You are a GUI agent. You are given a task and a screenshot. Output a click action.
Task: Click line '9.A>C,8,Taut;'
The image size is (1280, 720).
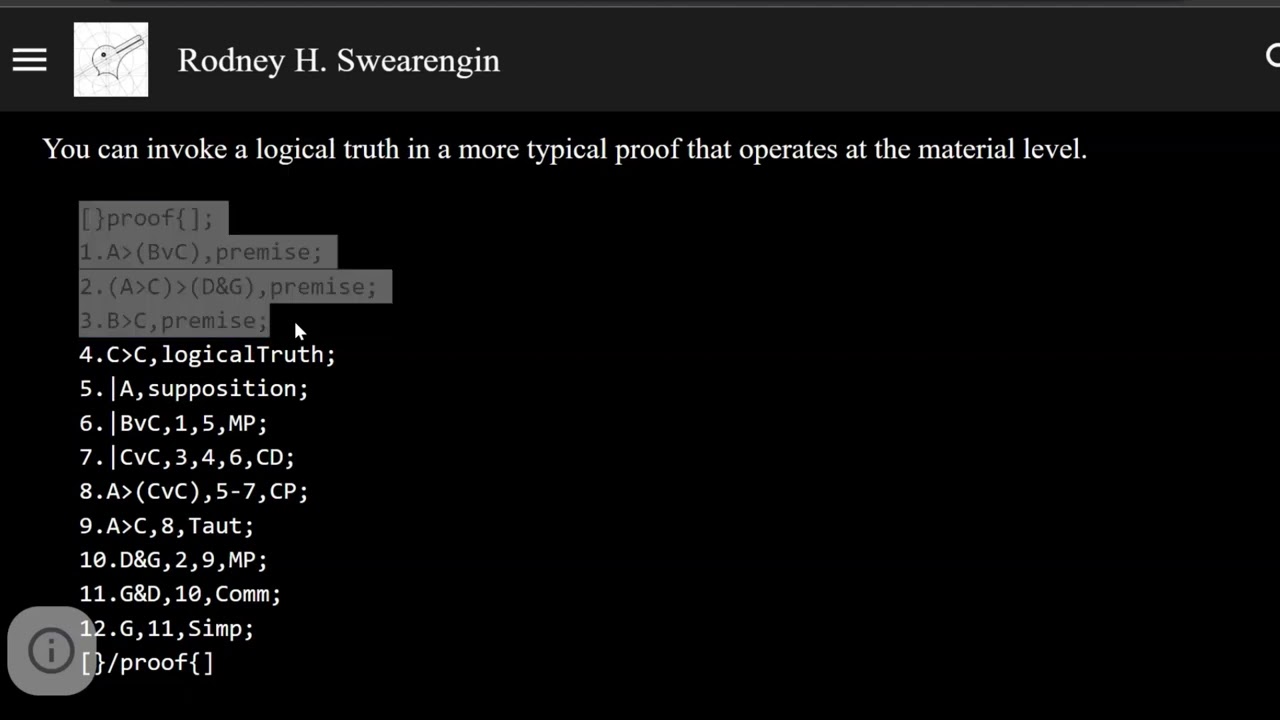pyautogui.click(x=167, y=525)
